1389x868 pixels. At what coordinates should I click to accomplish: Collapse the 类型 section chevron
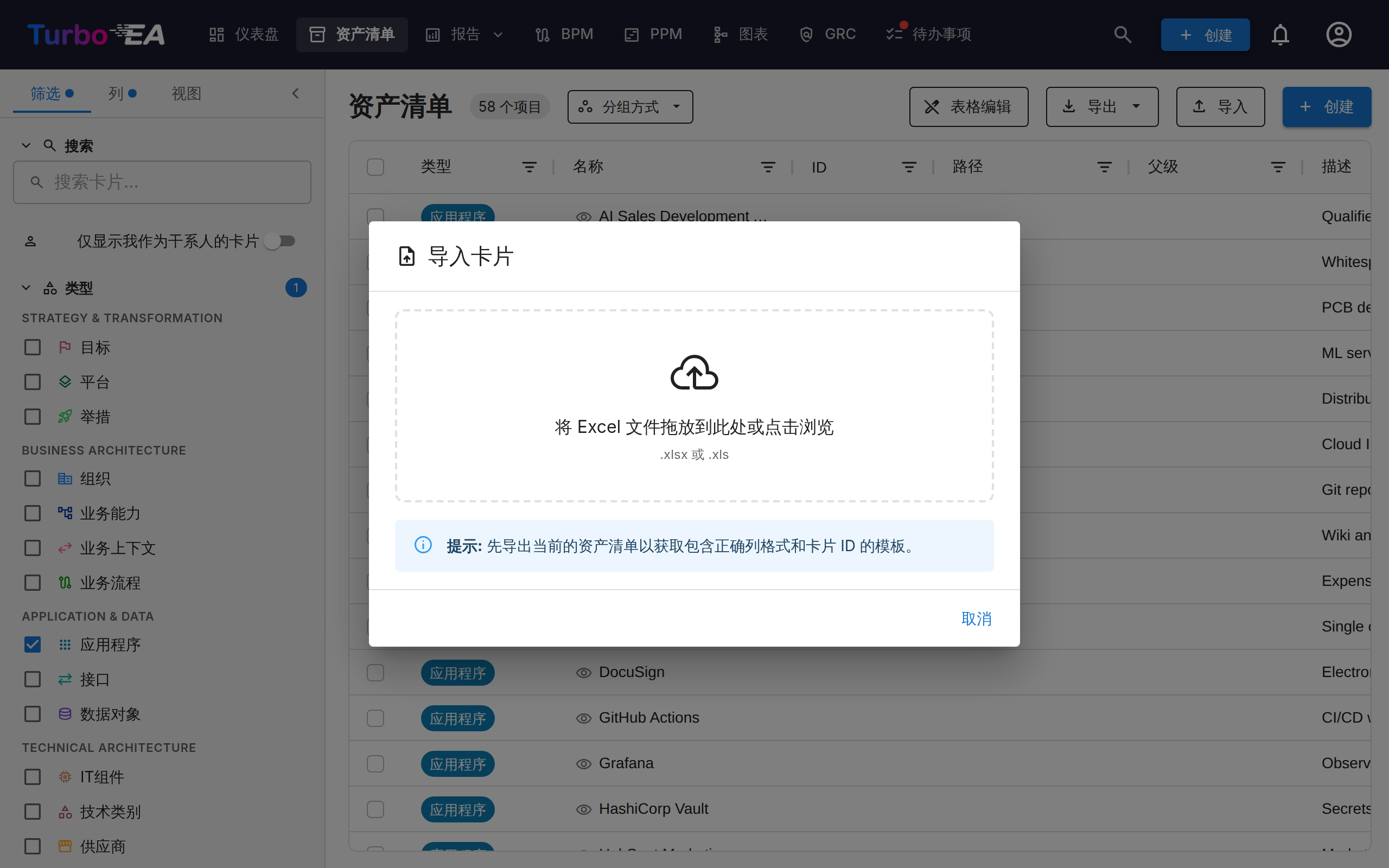[x=26, y=288]
